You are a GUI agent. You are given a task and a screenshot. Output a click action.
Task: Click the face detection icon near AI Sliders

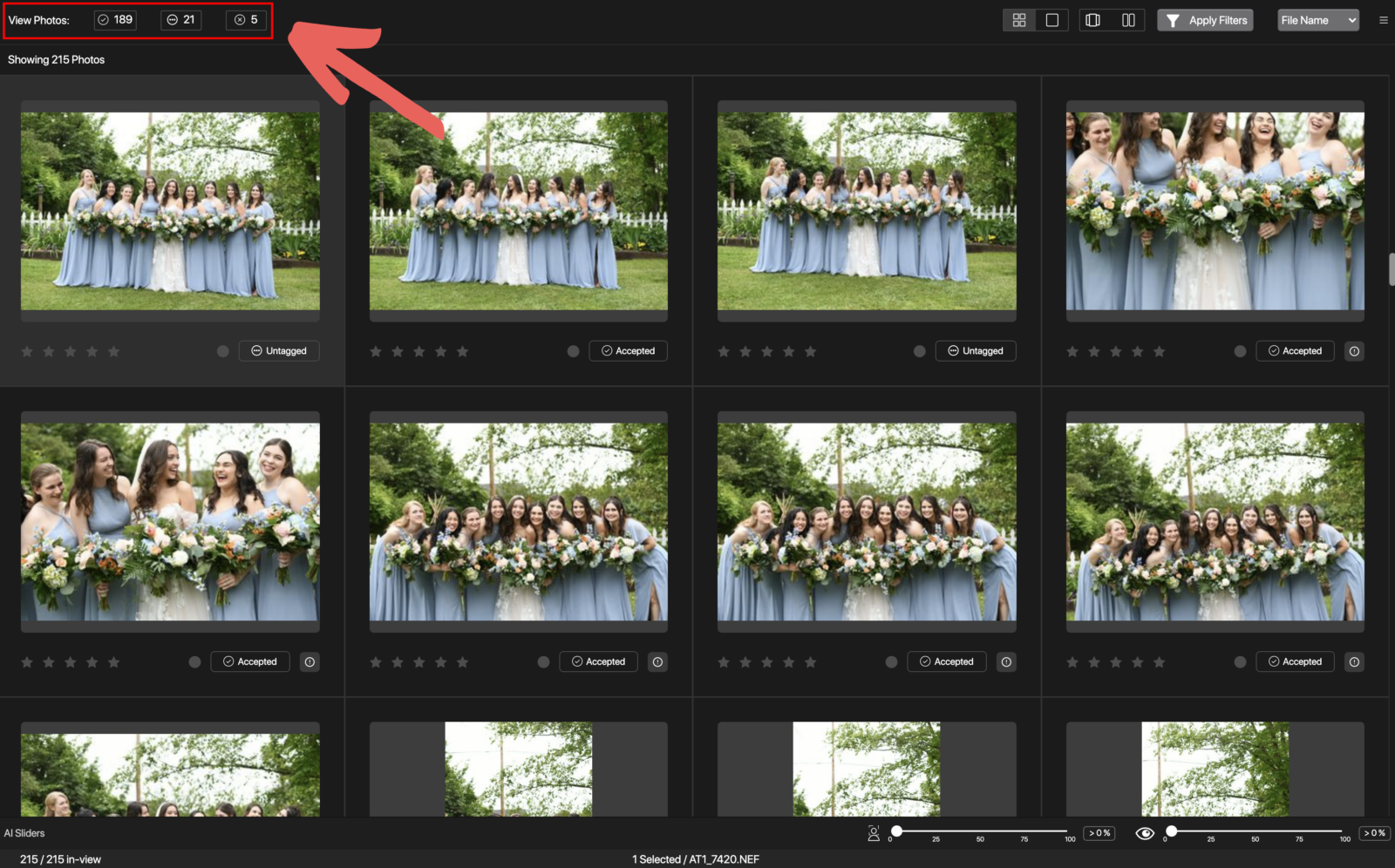coord(874,833)
